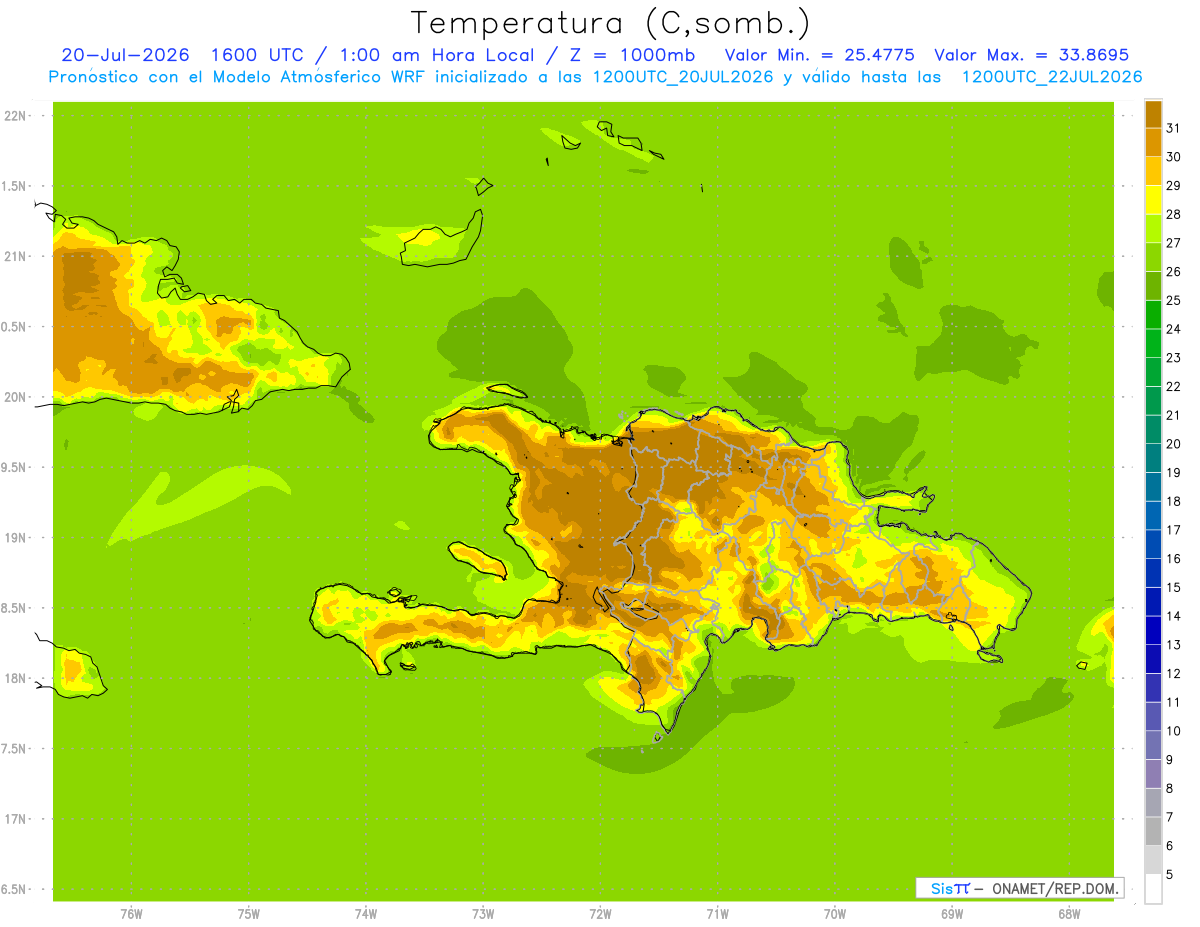Pick the brown swatch above scale label 31
Screen dimensions: 1200x927
click(x=1153, y=114)
